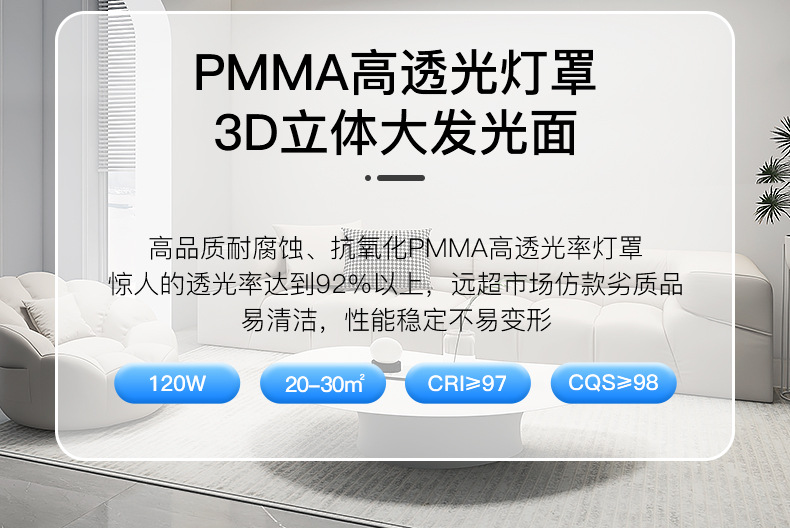Click the window blinds at top left

pos(117,86)
